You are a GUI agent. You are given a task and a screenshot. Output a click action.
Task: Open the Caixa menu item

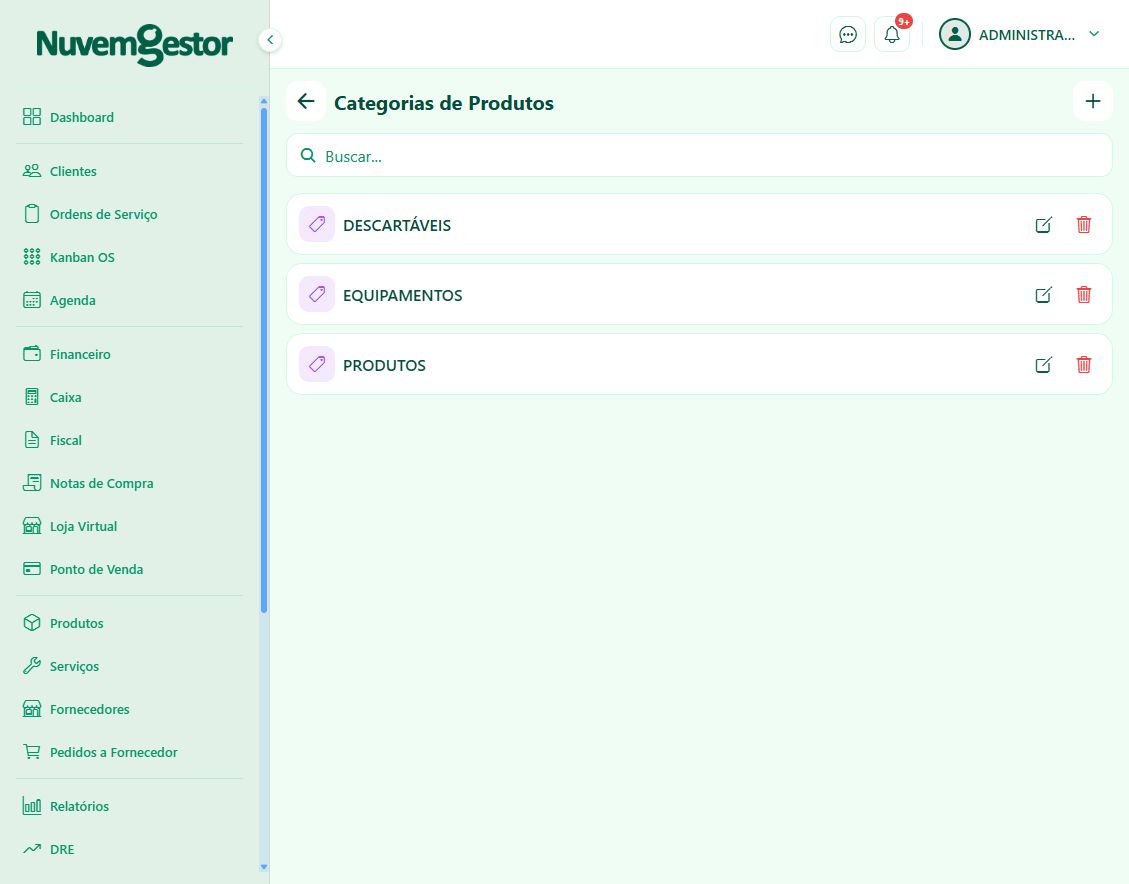coord(130,397)
